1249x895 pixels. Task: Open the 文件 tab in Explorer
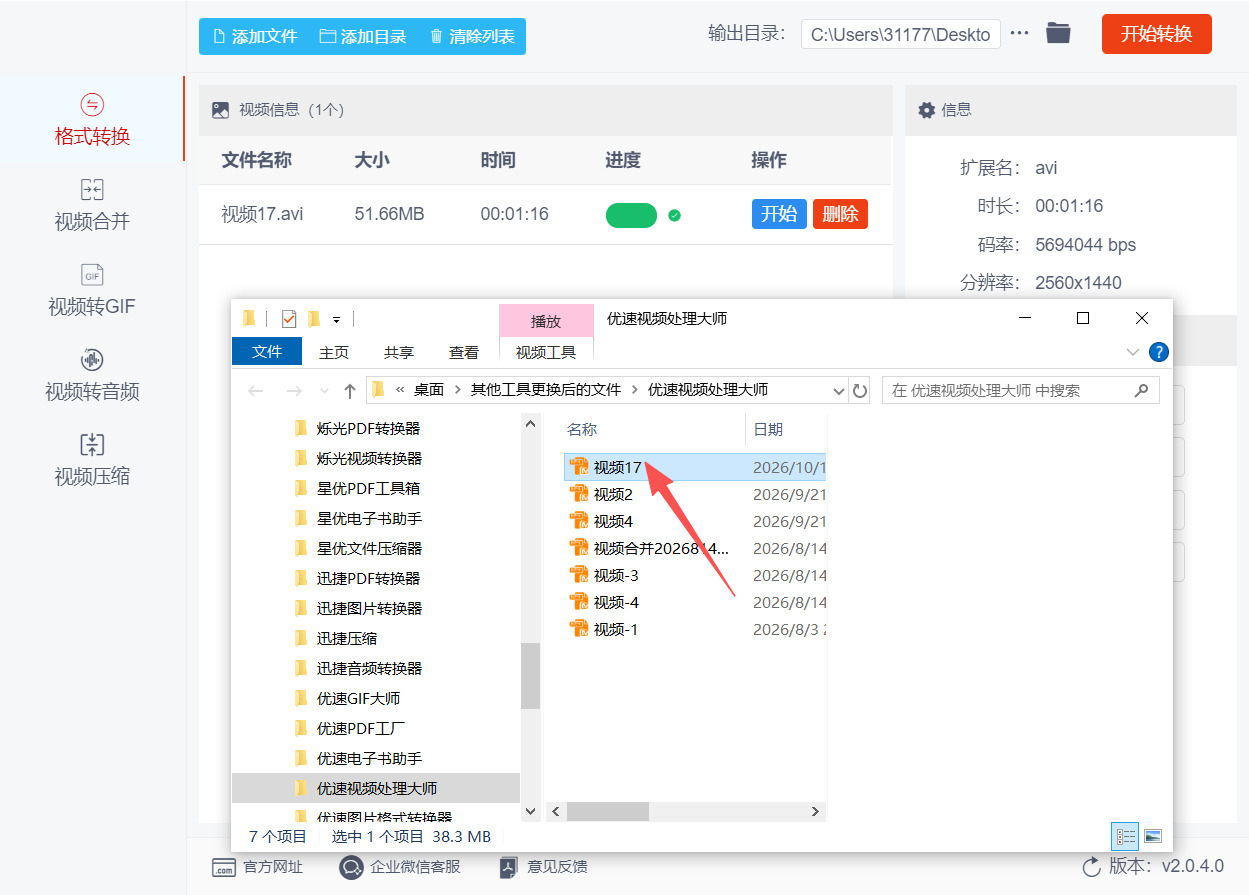pyautogui.click(x=267, y=352)
